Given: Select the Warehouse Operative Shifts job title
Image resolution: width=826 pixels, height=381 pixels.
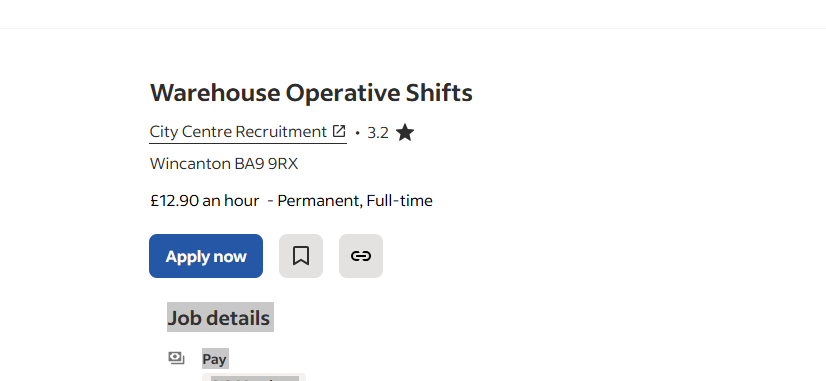Looking at the screenshot, I should click(311, 93).
